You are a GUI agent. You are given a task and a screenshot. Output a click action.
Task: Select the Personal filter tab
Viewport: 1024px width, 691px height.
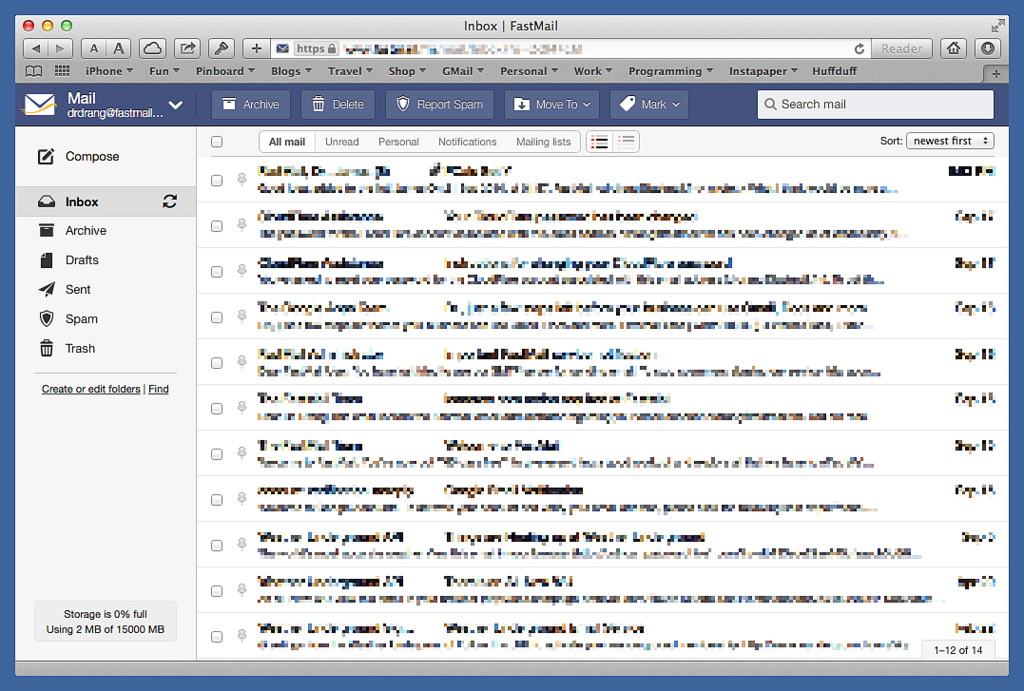[x=398, y=142]
